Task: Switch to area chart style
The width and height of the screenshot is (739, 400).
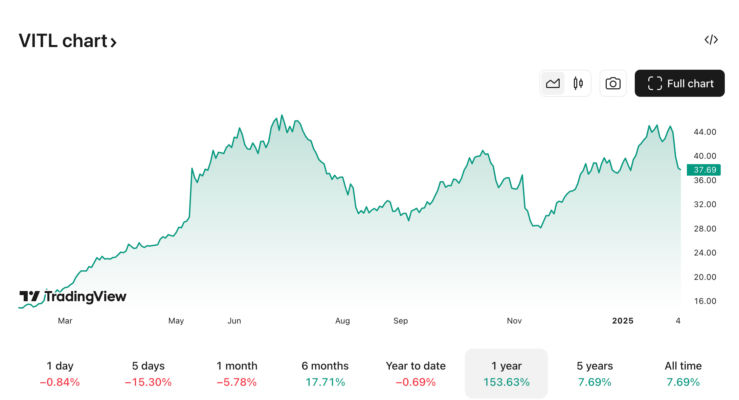Action: pyautogui.click(x=553, y=84)
